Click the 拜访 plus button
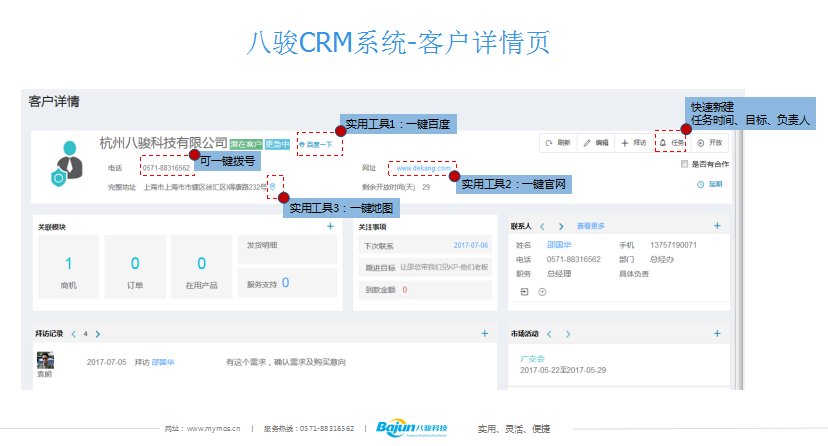The height and width of the screenshot is (446, 828). click(633, 143)
